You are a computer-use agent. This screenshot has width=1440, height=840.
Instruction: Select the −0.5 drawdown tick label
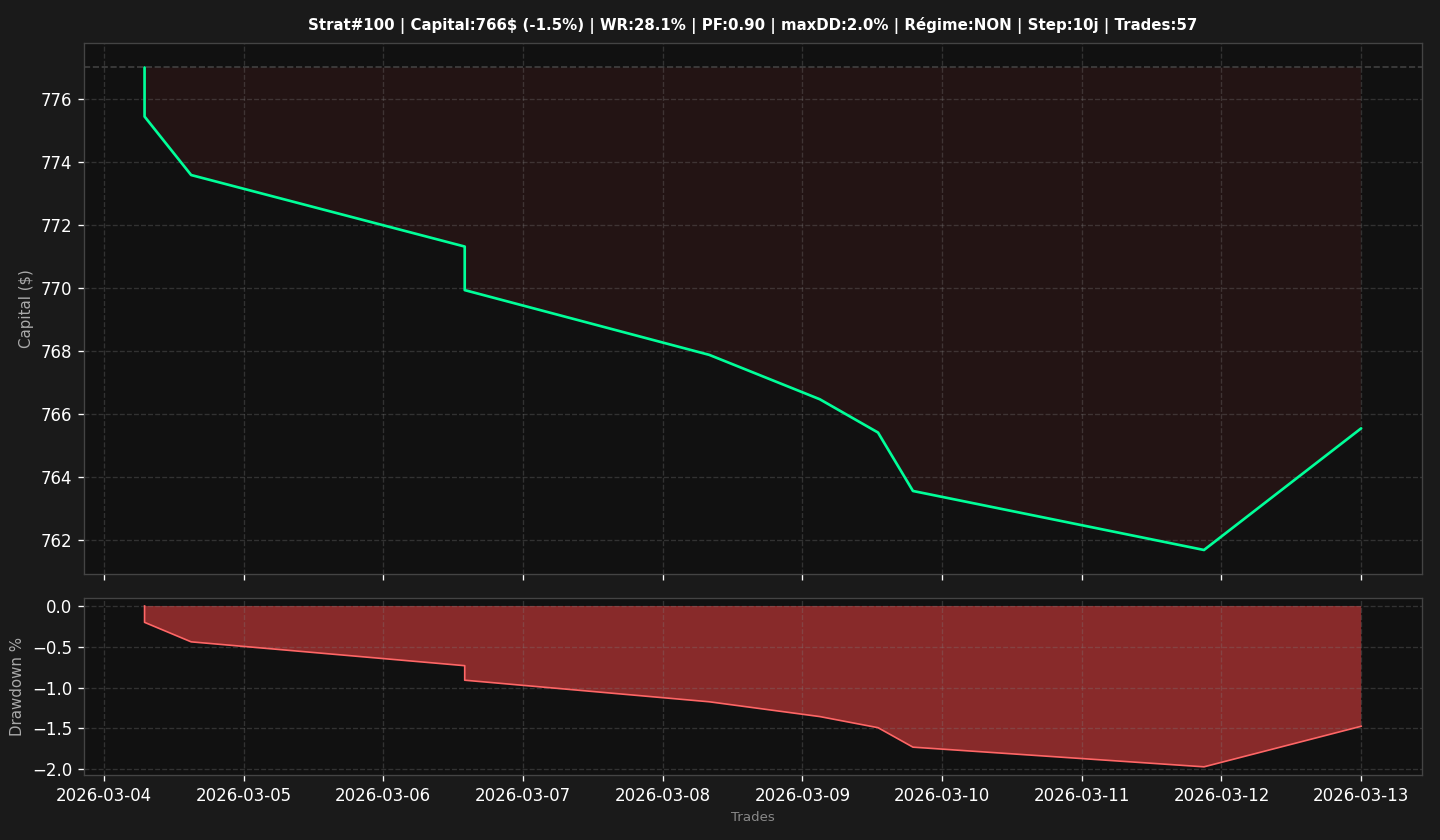53,648
